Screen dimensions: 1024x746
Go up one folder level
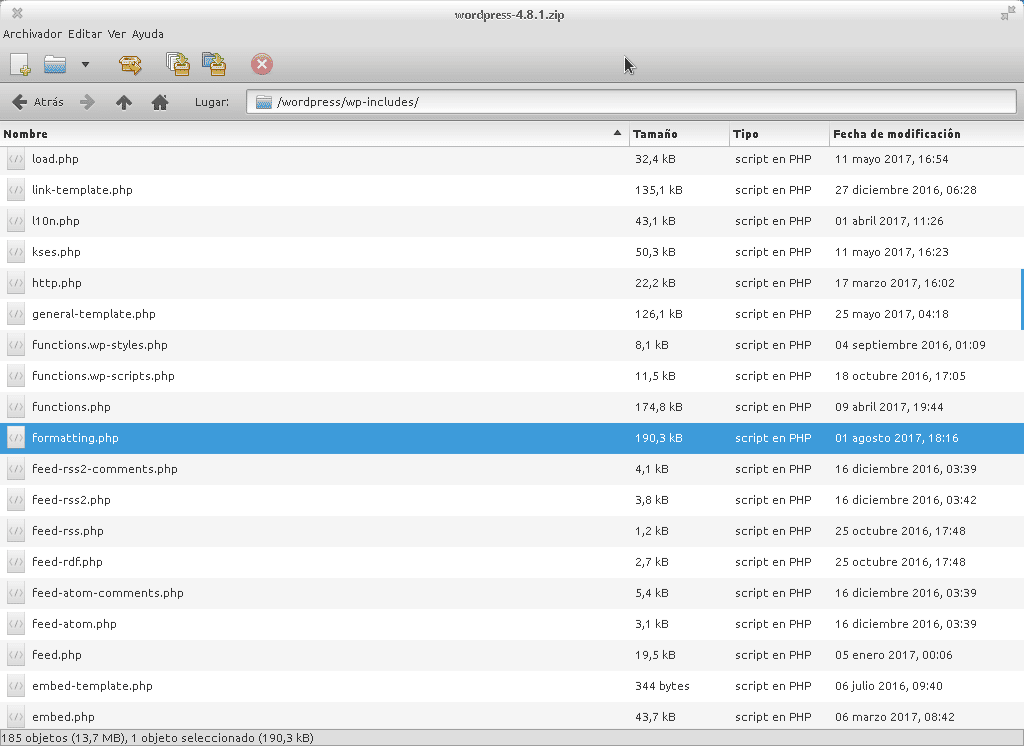point(124,102)
